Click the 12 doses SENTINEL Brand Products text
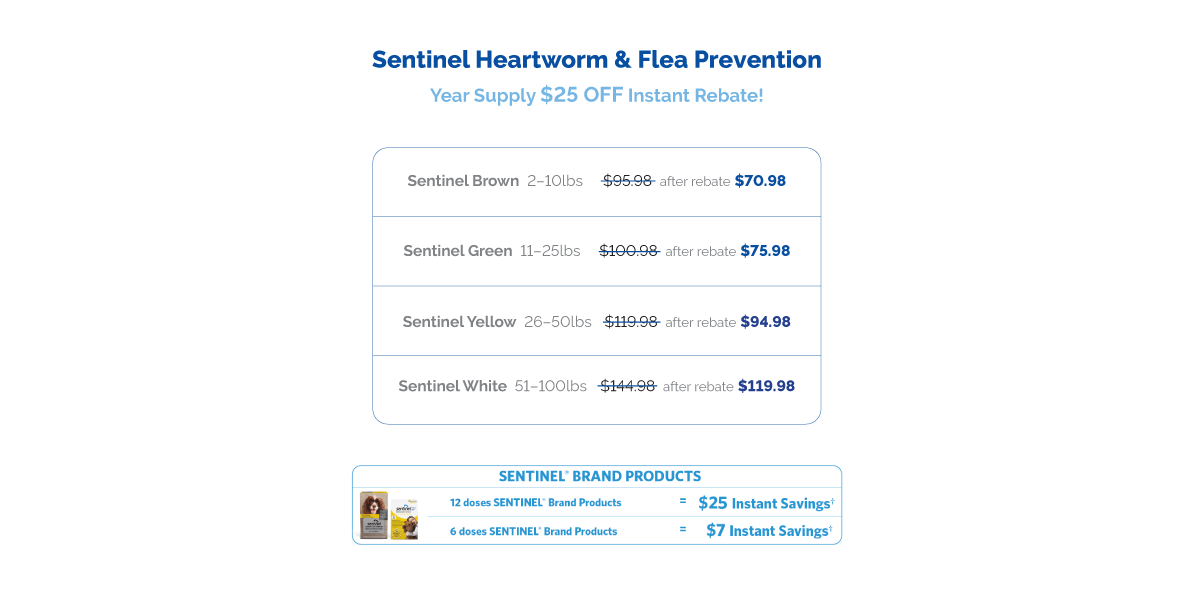This screenshot has height=600, width=1200. (x=535, y=503)
